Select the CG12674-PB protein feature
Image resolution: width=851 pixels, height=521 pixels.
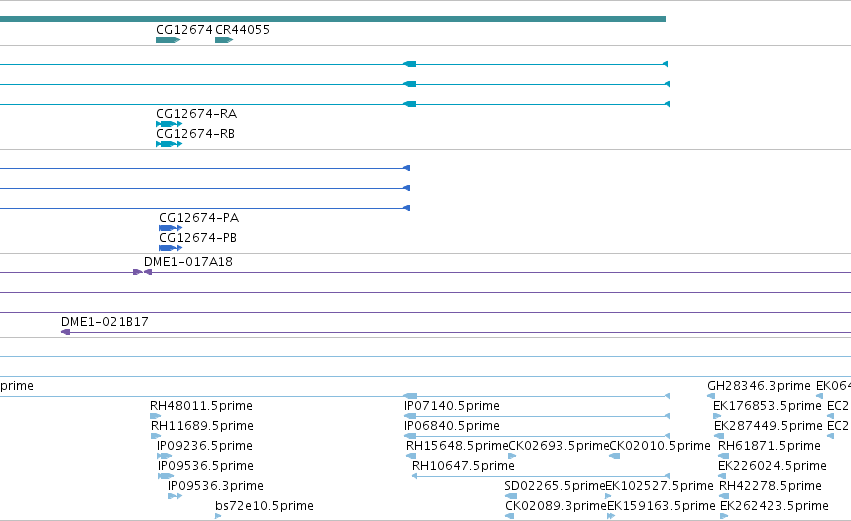coord(170,248)
